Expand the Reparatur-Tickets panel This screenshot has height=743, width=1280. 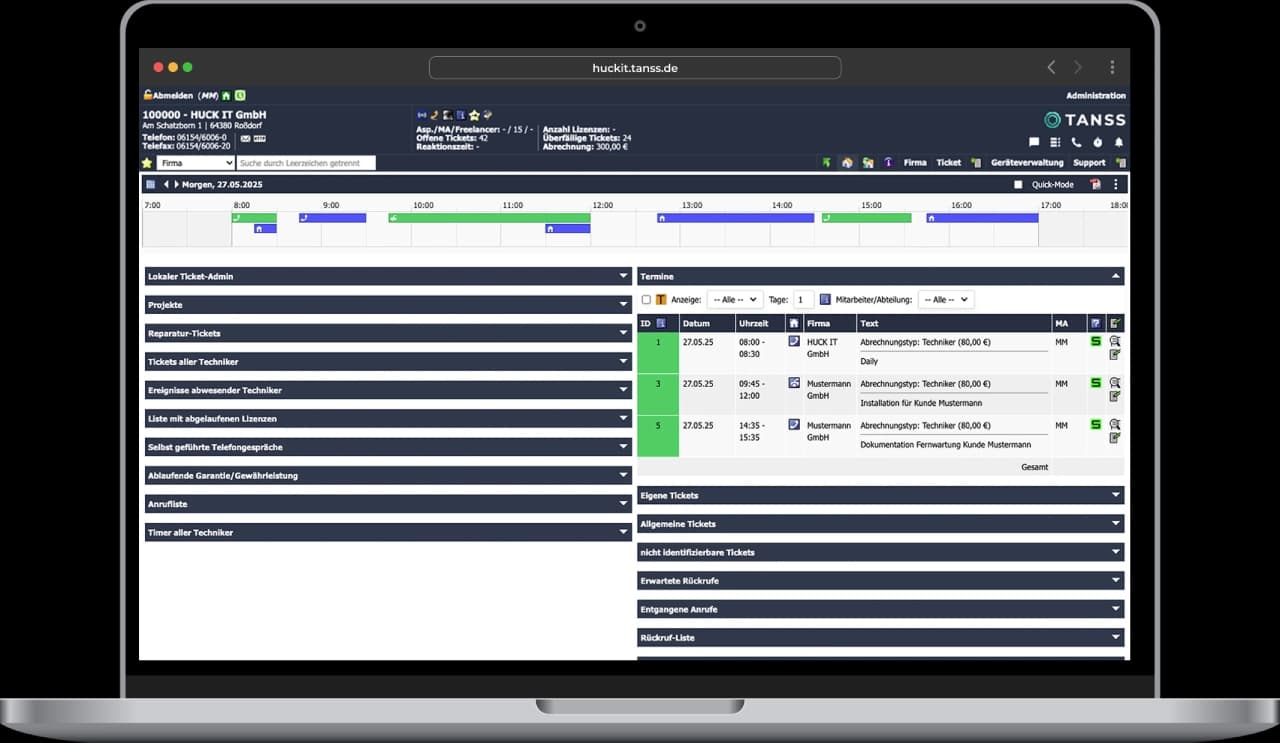coord(388,333)
